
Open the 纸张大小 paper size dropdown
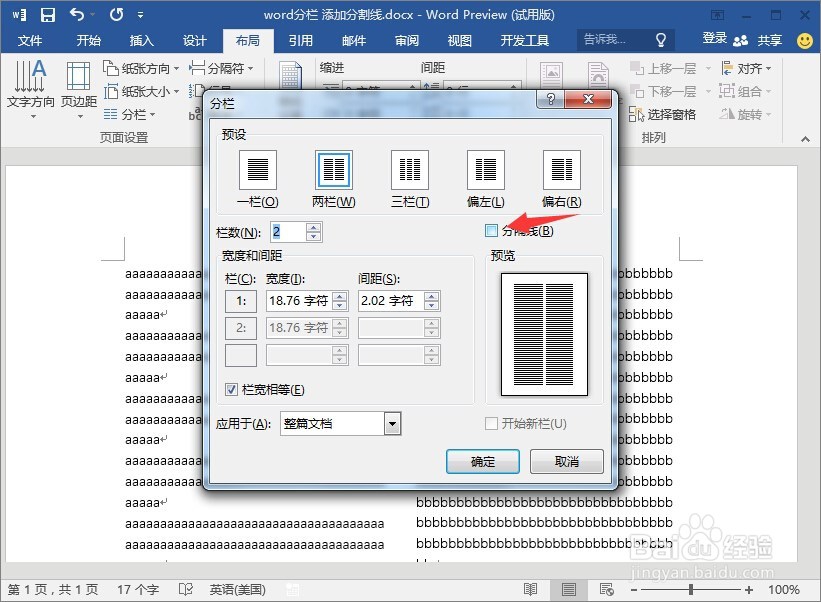click(x=141, y=92)
